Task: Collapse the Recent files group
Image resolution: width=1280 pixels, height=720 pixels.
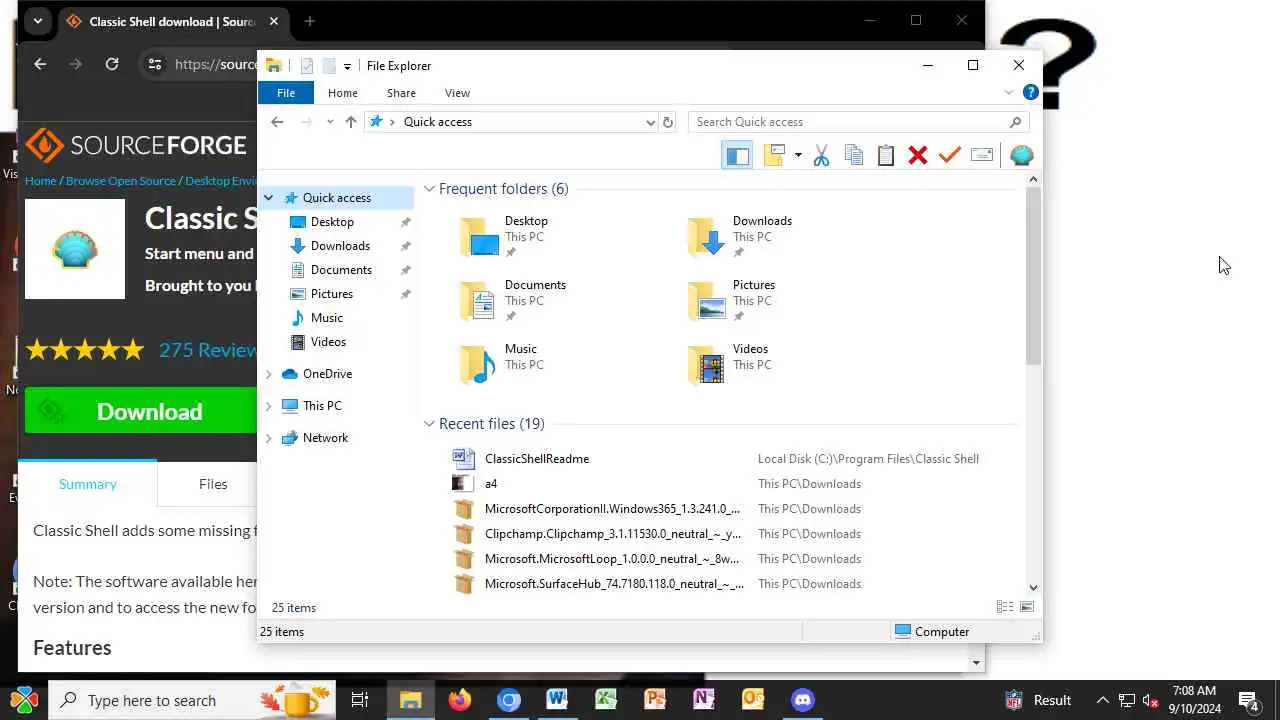Action: point(429,424)
